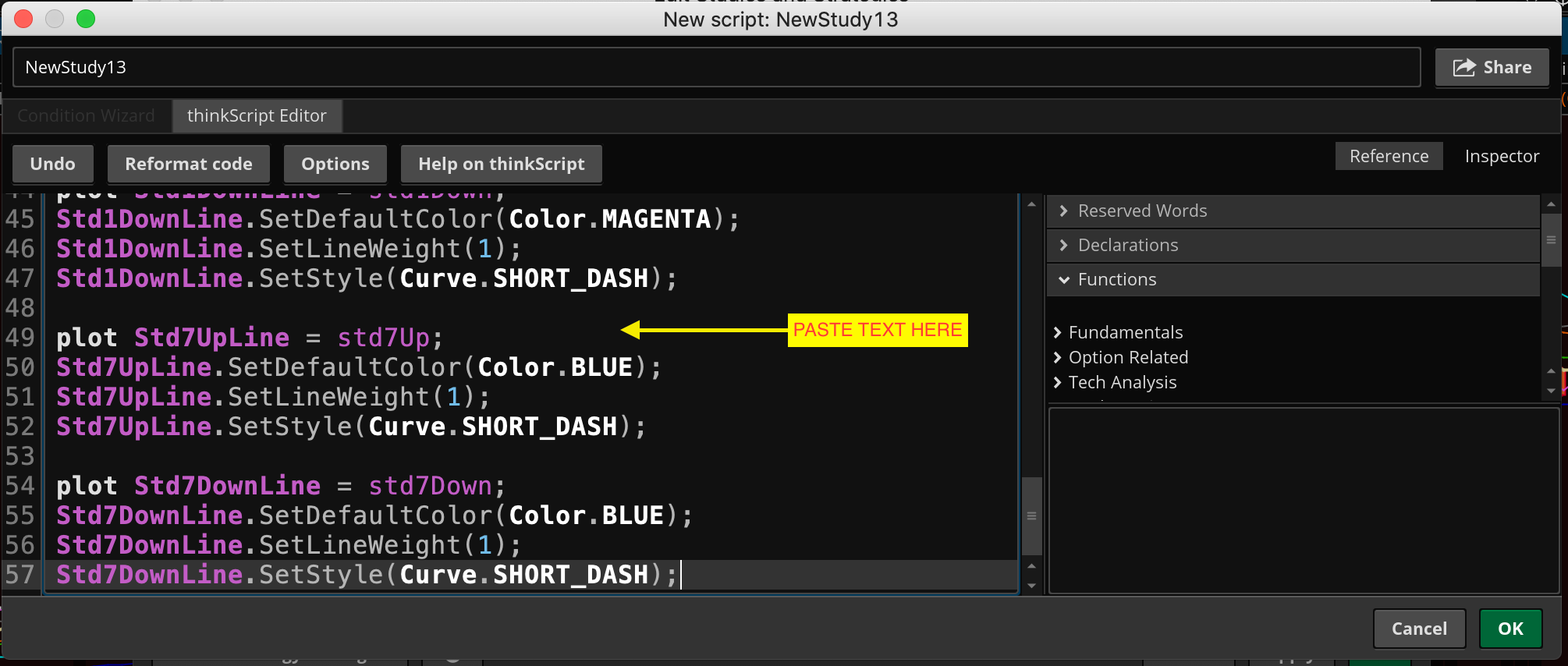Click the editor scrollbar down arrow

pyautogui.click(x=1031, y=585)
